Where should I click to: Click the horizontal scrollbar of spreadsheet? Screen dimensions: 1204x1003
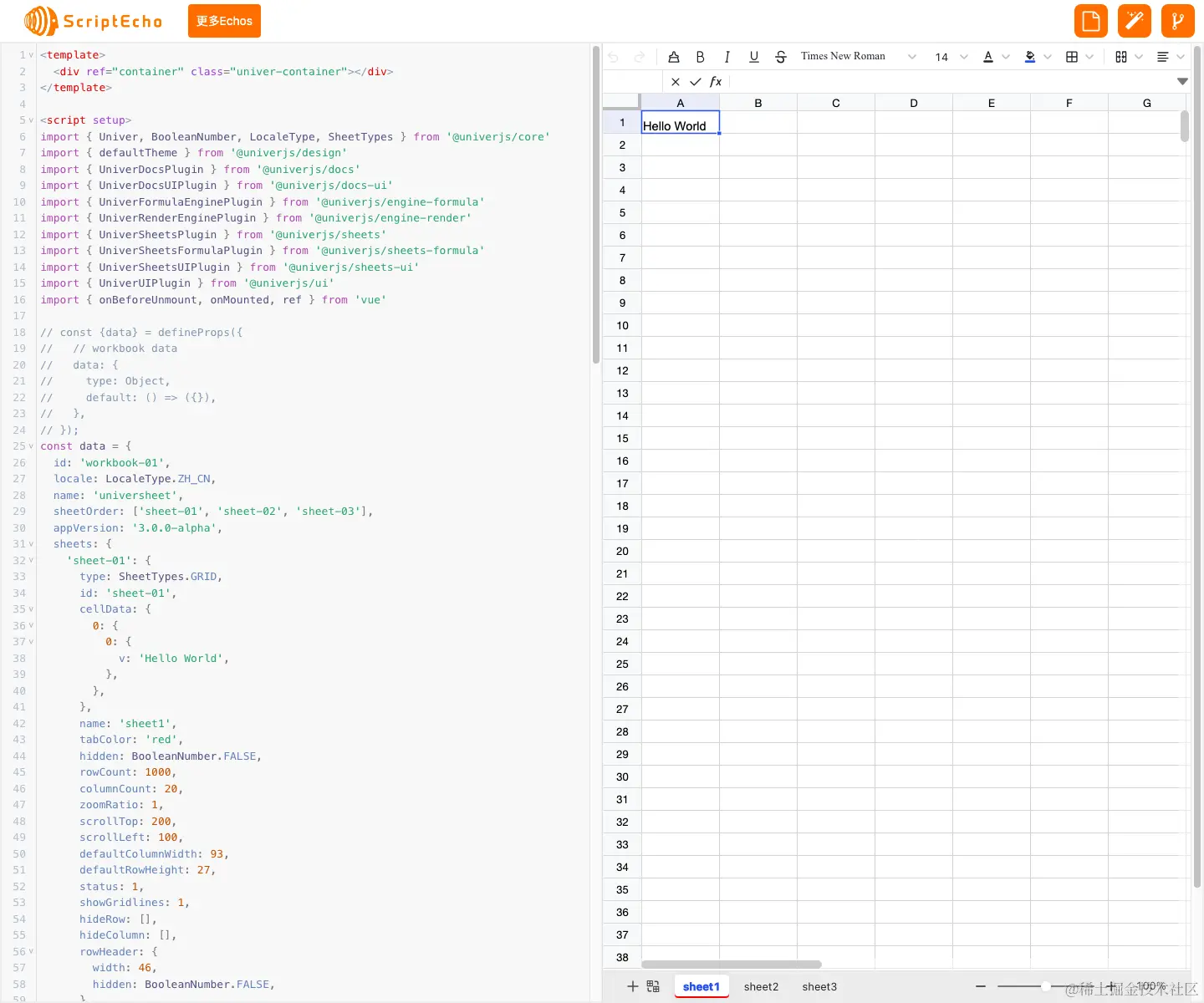732,964
